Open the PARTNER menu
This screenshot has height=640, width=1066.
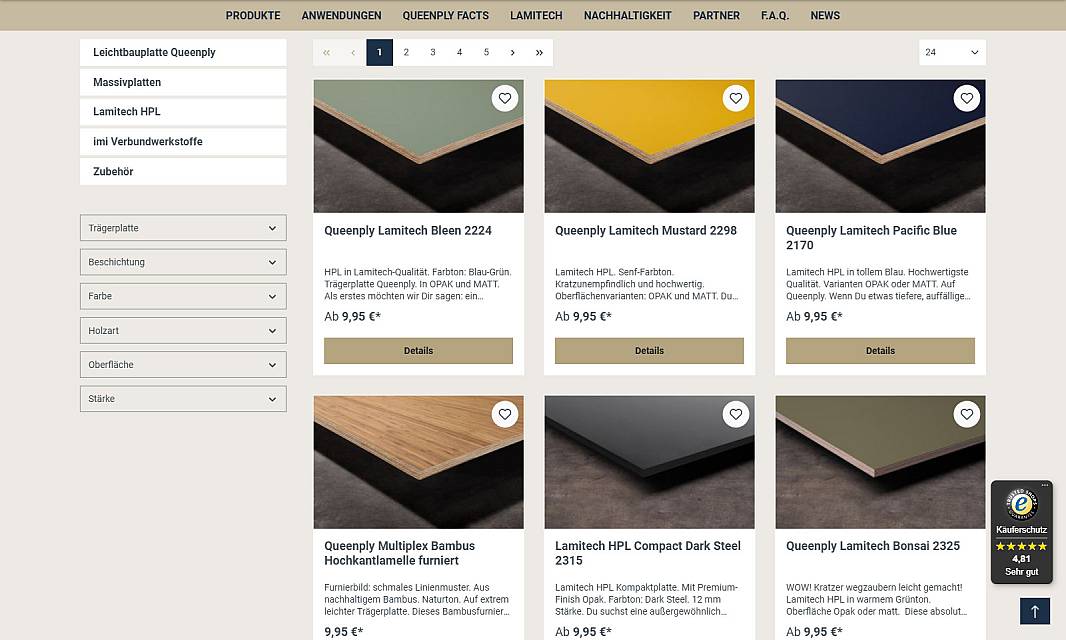pyautogui.click(x=717, y=15)
